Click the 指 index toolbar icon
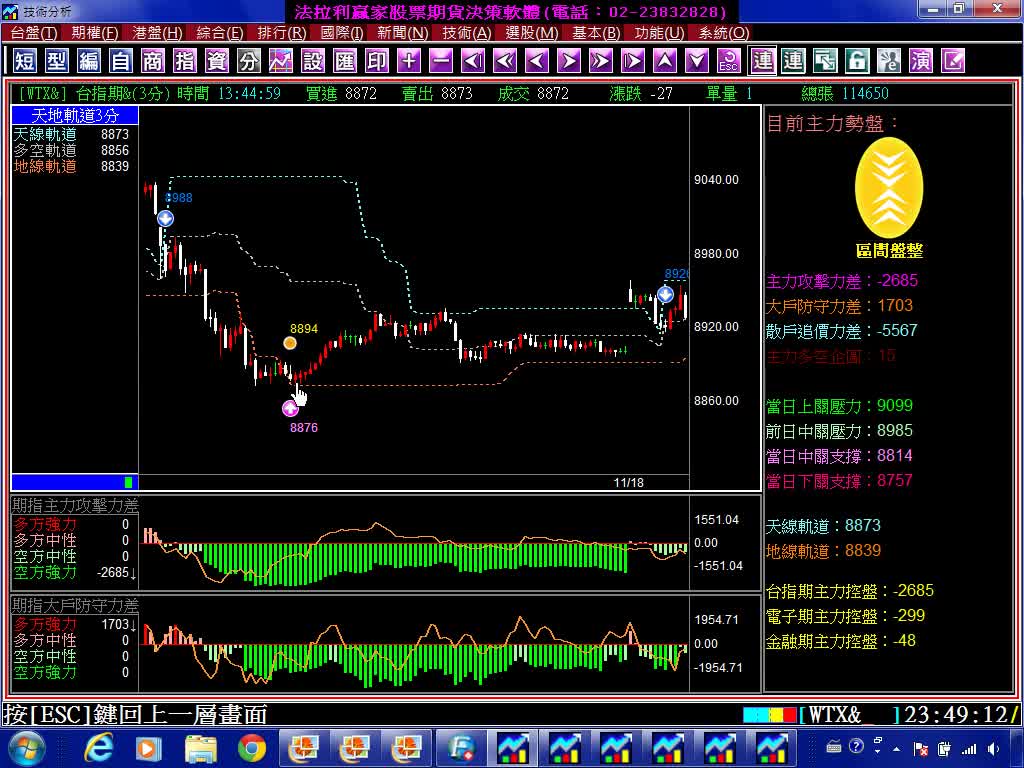 pyautogui.click(x=185, y=61)
